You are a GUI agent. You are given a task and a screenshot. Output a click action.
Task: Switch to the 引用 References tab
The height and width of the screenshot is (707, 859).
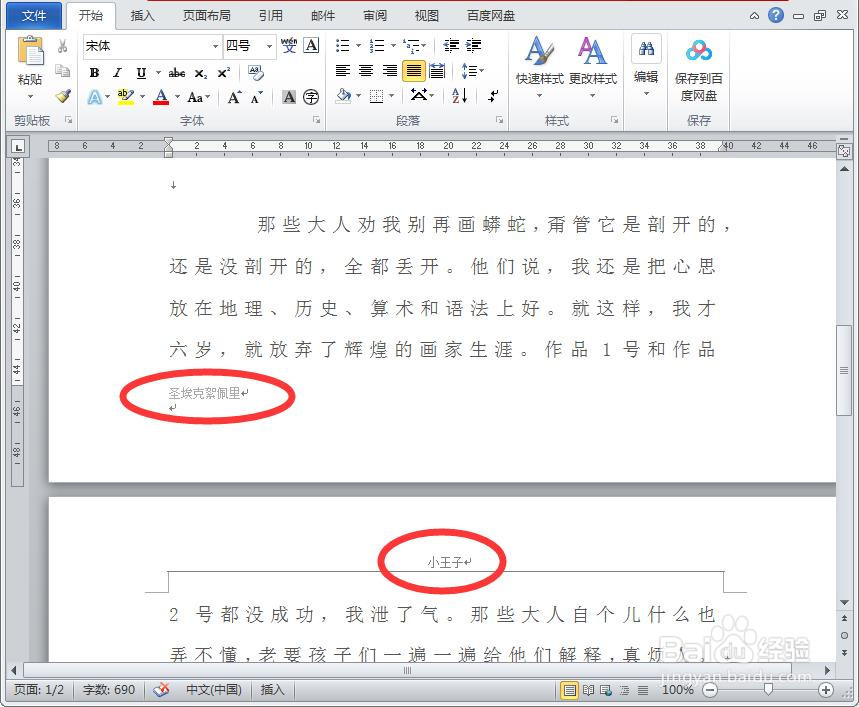click(271, 15)
